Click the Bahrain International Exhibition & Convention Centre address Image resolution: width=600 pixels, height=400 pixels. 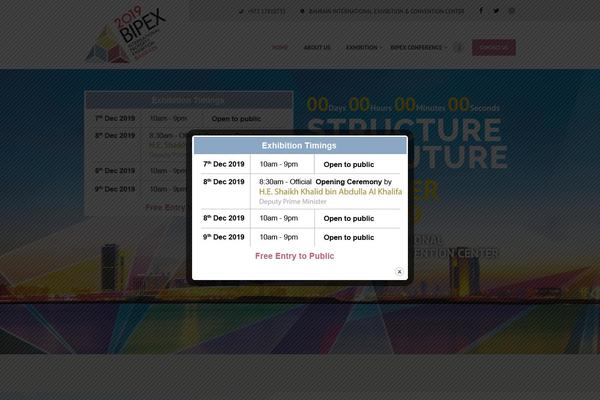386,11
